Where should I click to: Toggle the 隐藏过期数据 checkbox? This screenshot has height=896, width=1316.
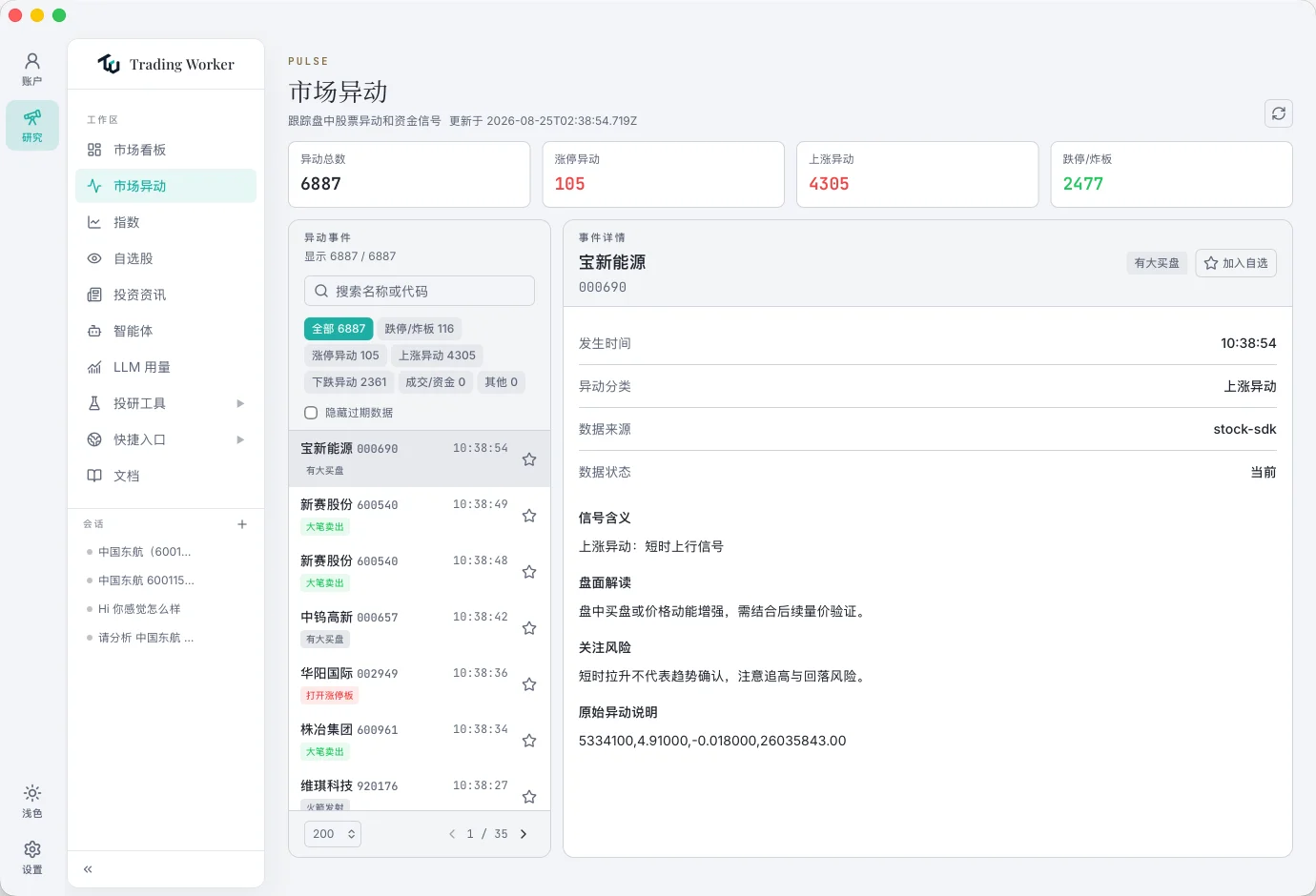point(311,413)
